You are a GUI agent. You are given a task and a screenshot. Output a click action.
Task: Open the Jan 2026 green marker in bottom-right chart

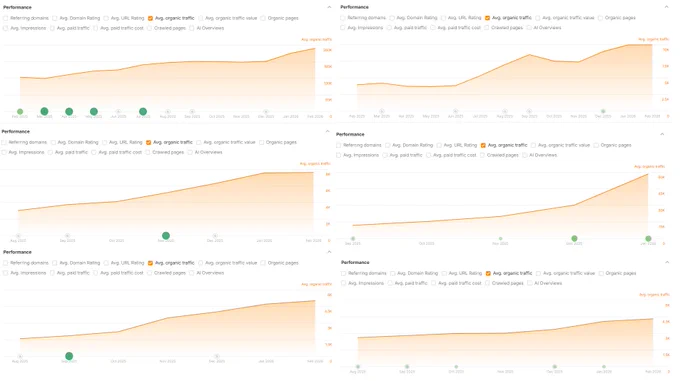604,367
